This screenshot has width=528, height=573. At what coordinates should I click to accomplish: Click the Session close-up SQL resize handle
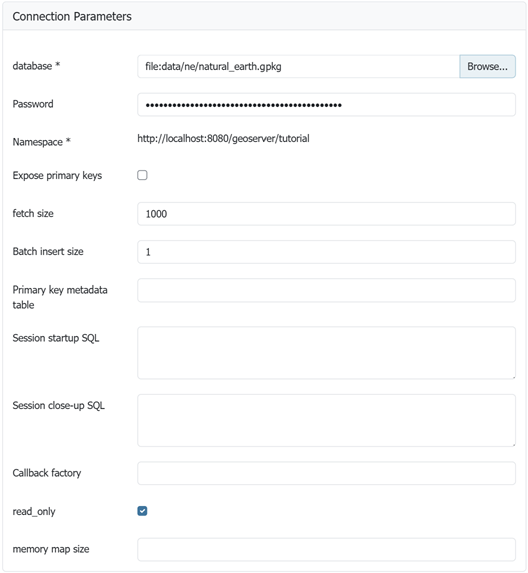tap(513, 444)
